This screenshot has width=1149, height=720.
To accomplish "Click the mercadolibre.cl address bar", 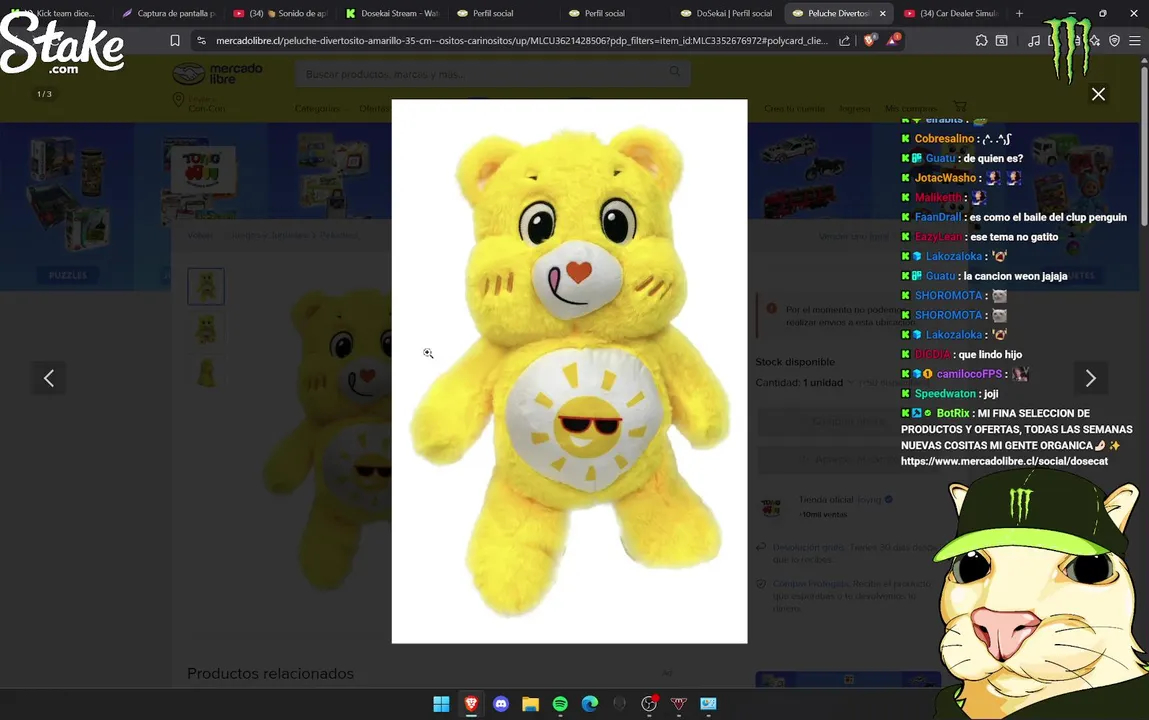I will [521, 41].
